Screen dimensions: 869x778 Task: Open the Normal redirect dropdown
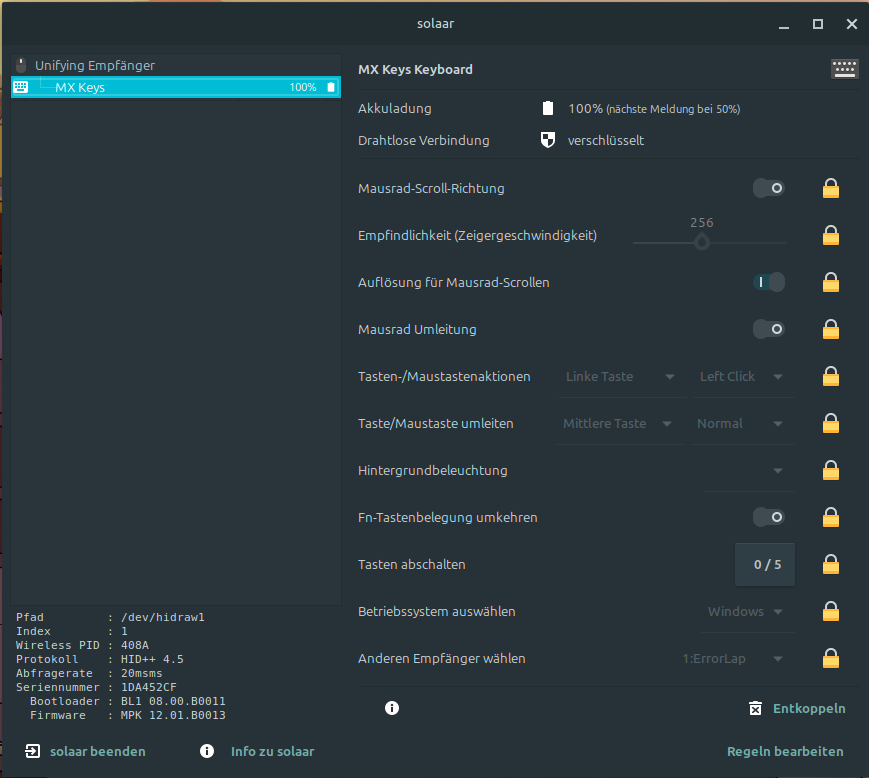(x=742, y=424)
